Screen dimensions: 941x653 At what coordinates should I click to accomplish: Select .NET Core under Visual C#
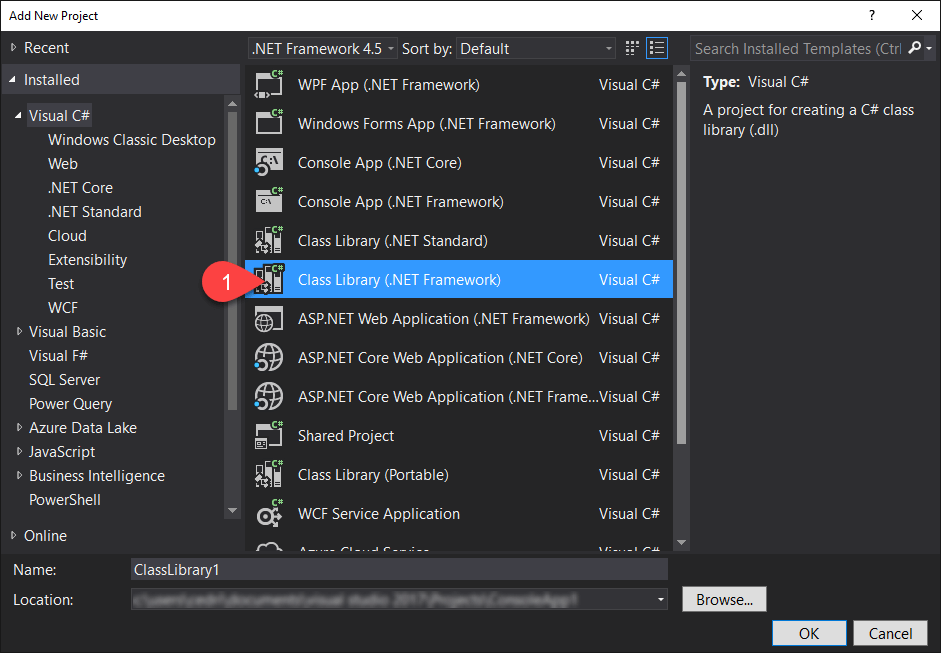point(80,187)
